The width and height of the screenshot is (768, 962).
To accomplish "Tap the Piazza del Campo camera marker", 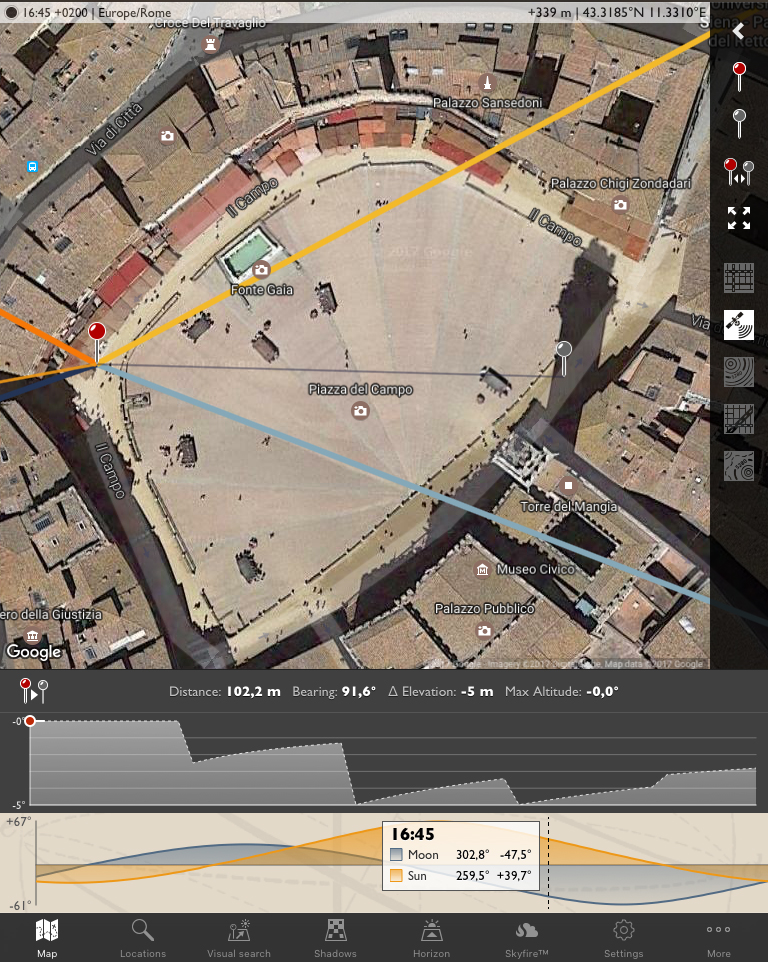I will pos(360,410).
